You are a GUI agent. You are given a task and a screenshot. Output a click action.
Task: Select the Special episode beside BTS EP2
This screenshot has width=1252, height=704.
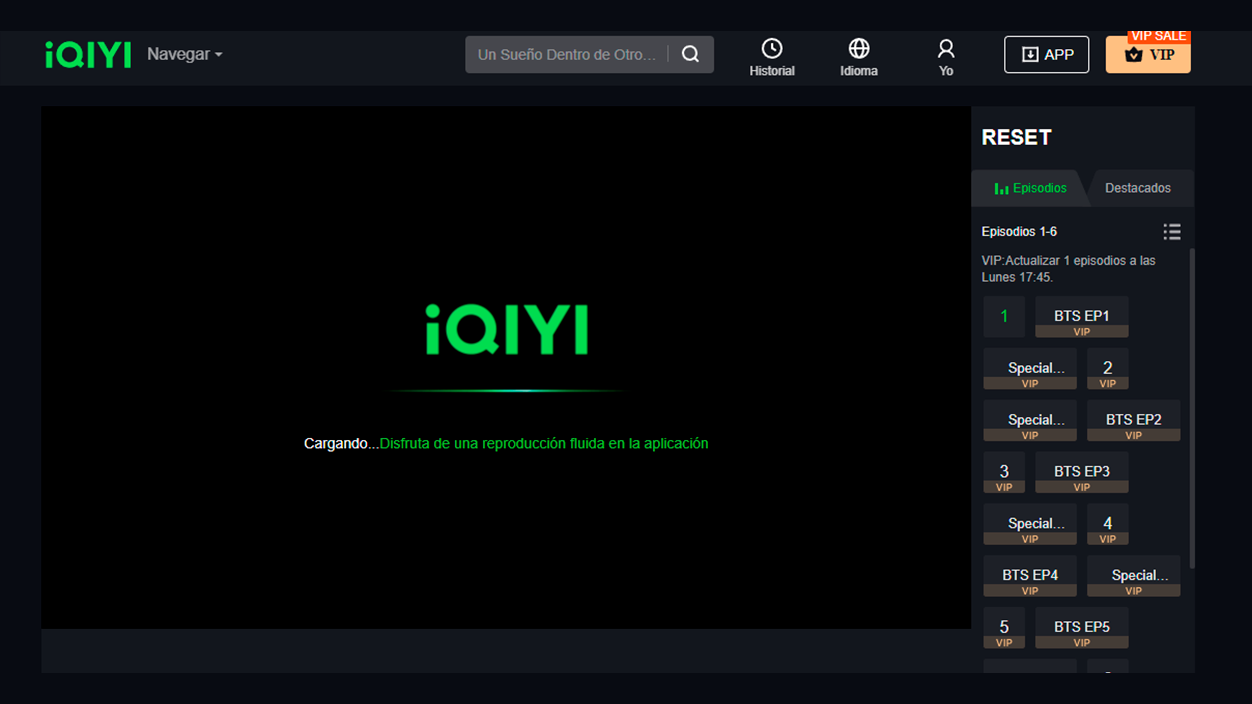point(1030,421)
